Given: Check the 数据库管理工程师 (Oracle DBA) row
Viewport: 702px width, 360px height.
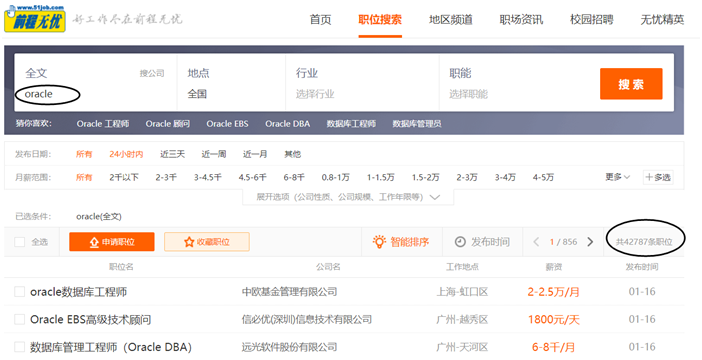Looking at the screenshot, I should (20, 347).
